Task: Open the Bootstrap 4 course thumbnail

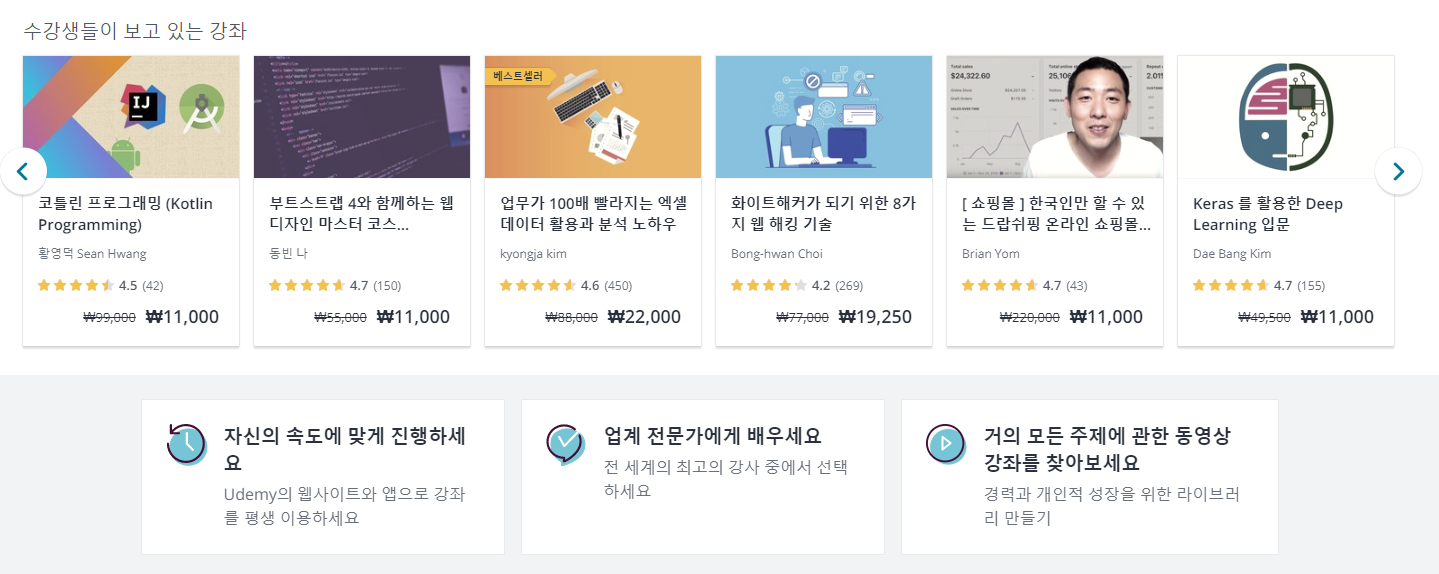Action: 362,117
